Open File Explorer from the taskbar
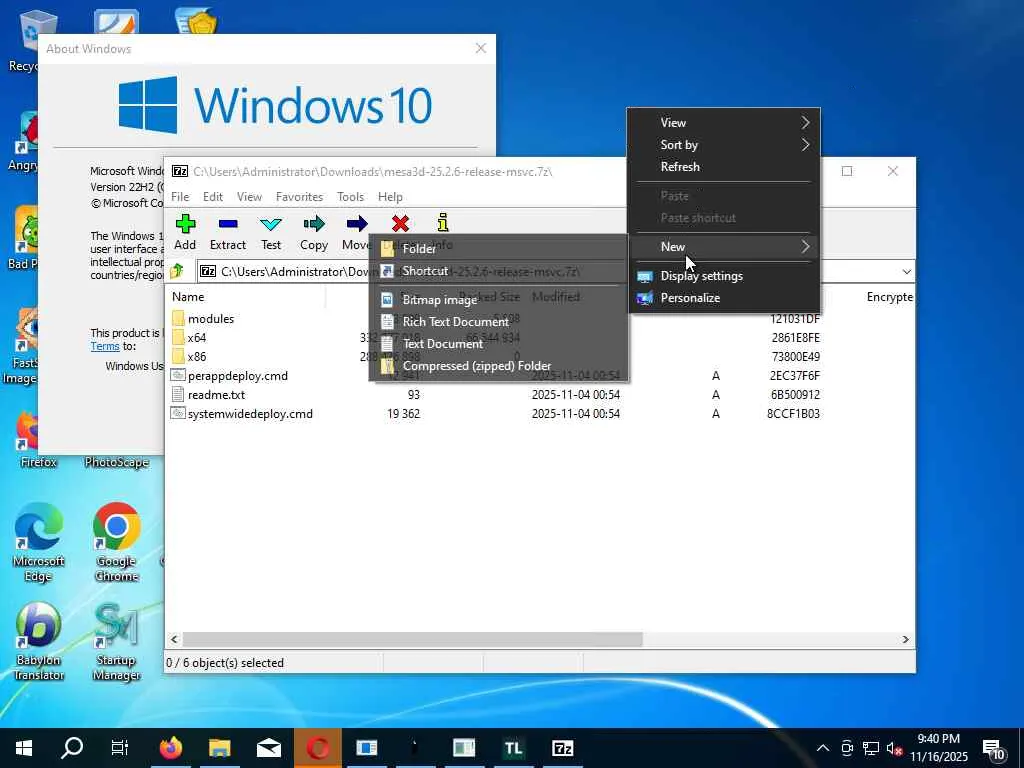The image size is (1024, 768). tap(220, 748)
